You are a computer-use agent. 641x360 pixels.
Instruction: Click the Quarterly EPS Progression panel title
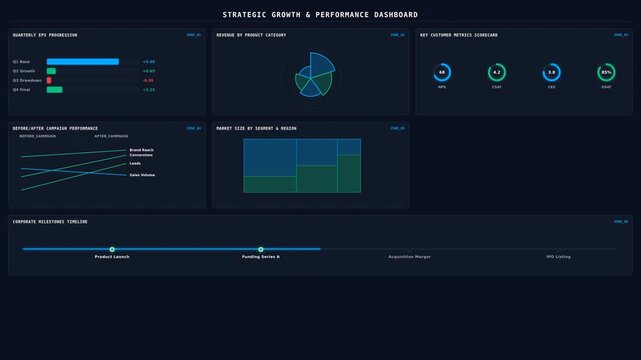(45, 35)
